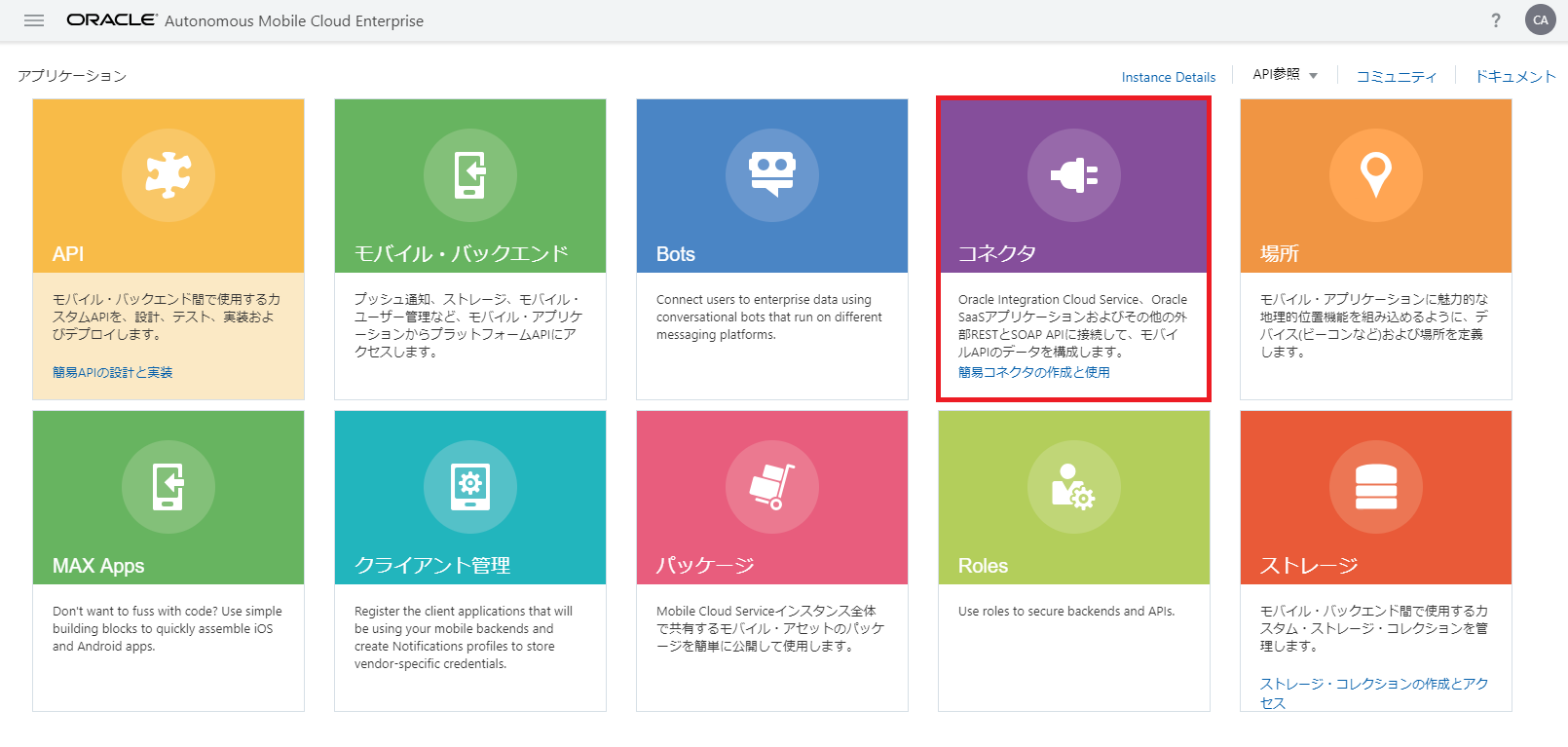This screenshot has width=1568, height=747.
Task: Select the API tile title
Action: tap(68, 254)
